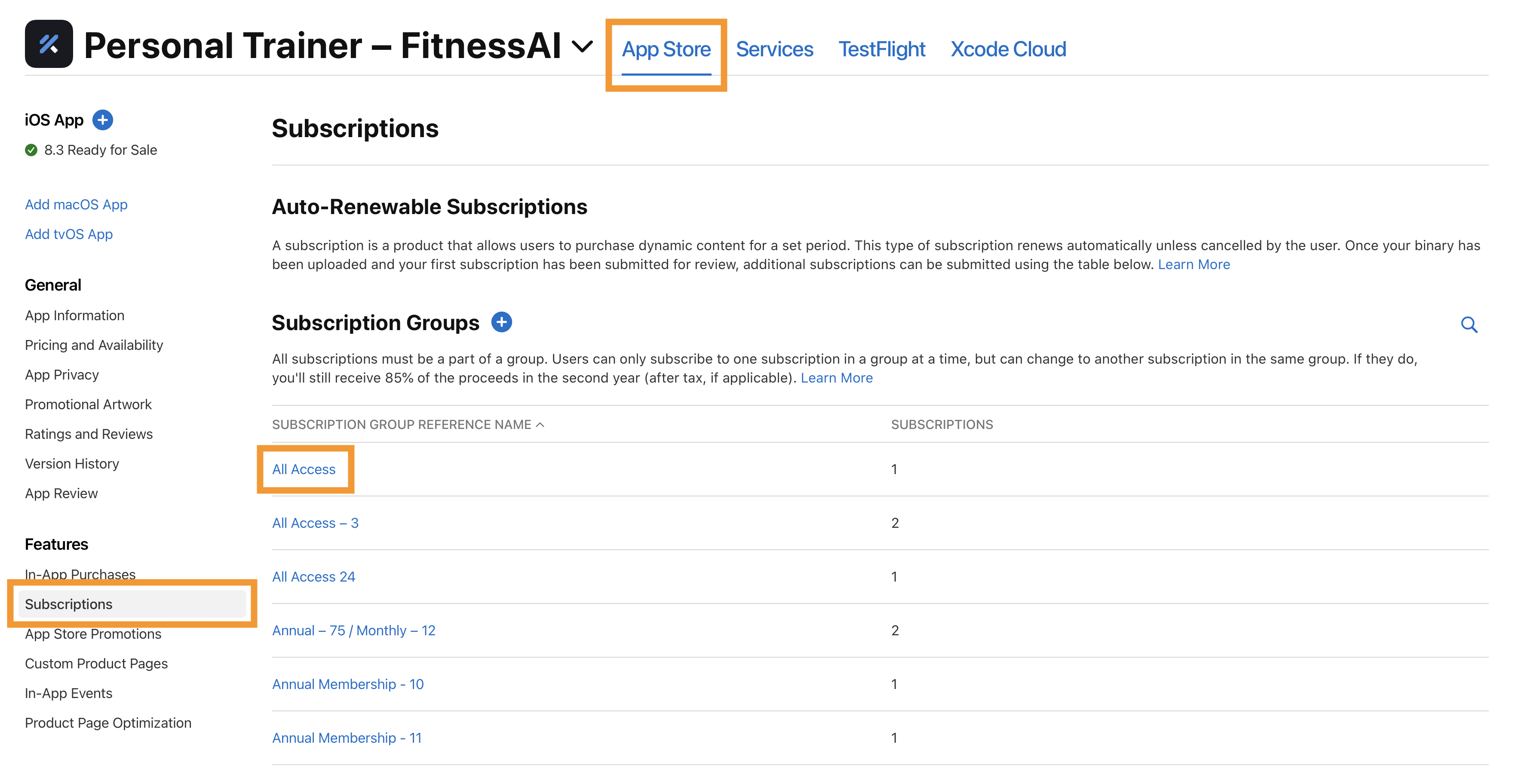This screenshot has height=784, width=1528.
Task: Select In-App Purchases under Features
Action: [x=80, y=573]
